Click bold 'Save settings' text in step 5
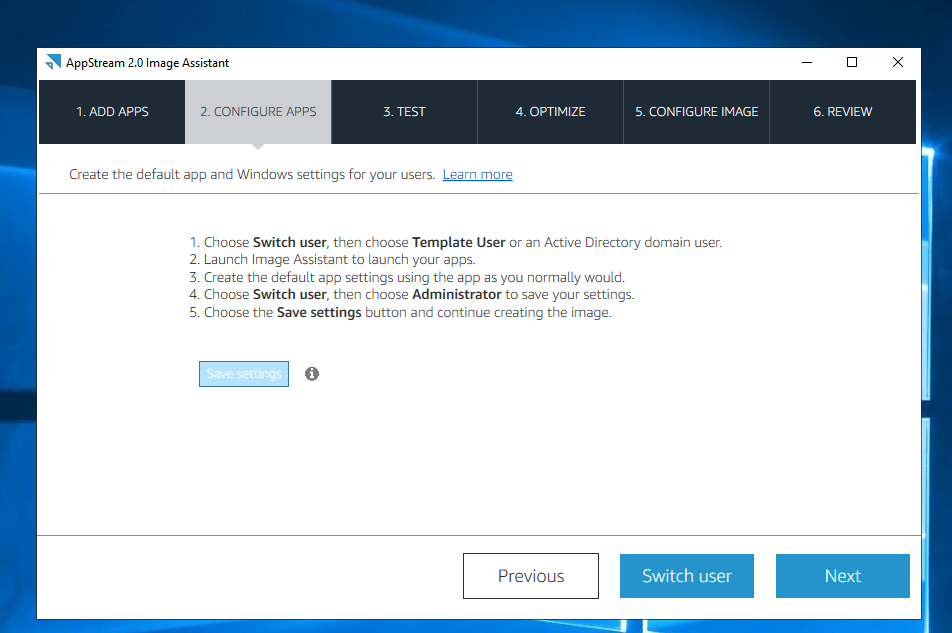Viewport: 952px width, 633px height. 319,313
